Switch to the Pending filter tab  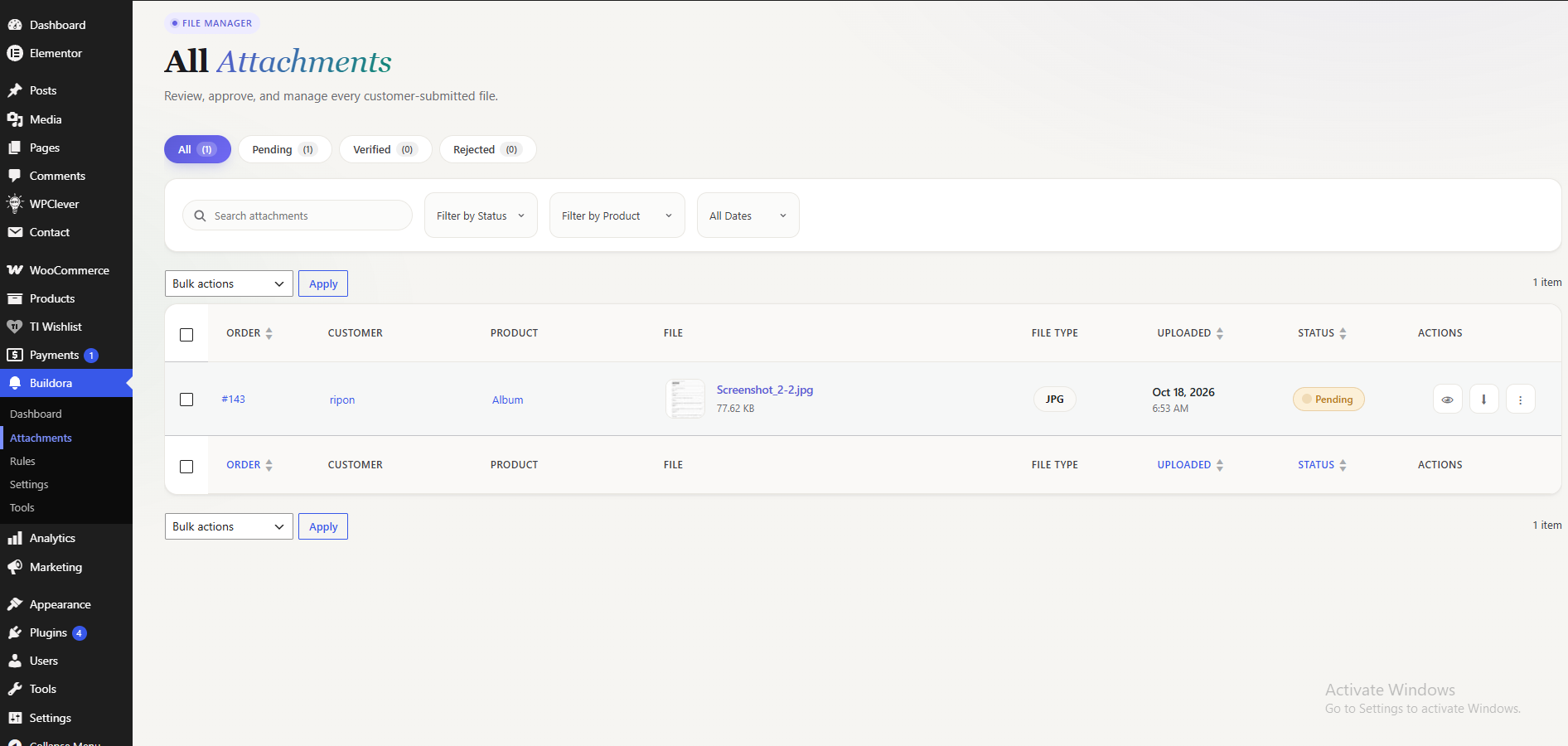(x=284, y=149)
